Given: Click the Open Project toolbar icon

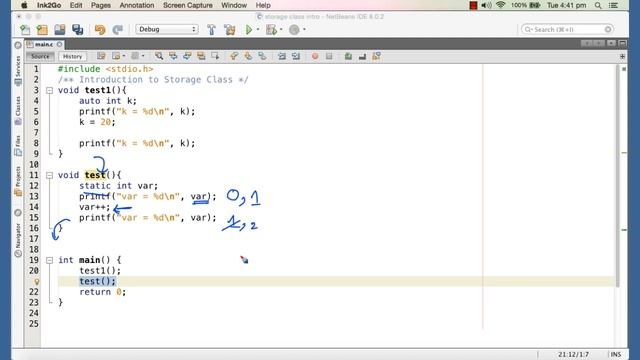Looking at the screenshot, I should tap(60, 29).
